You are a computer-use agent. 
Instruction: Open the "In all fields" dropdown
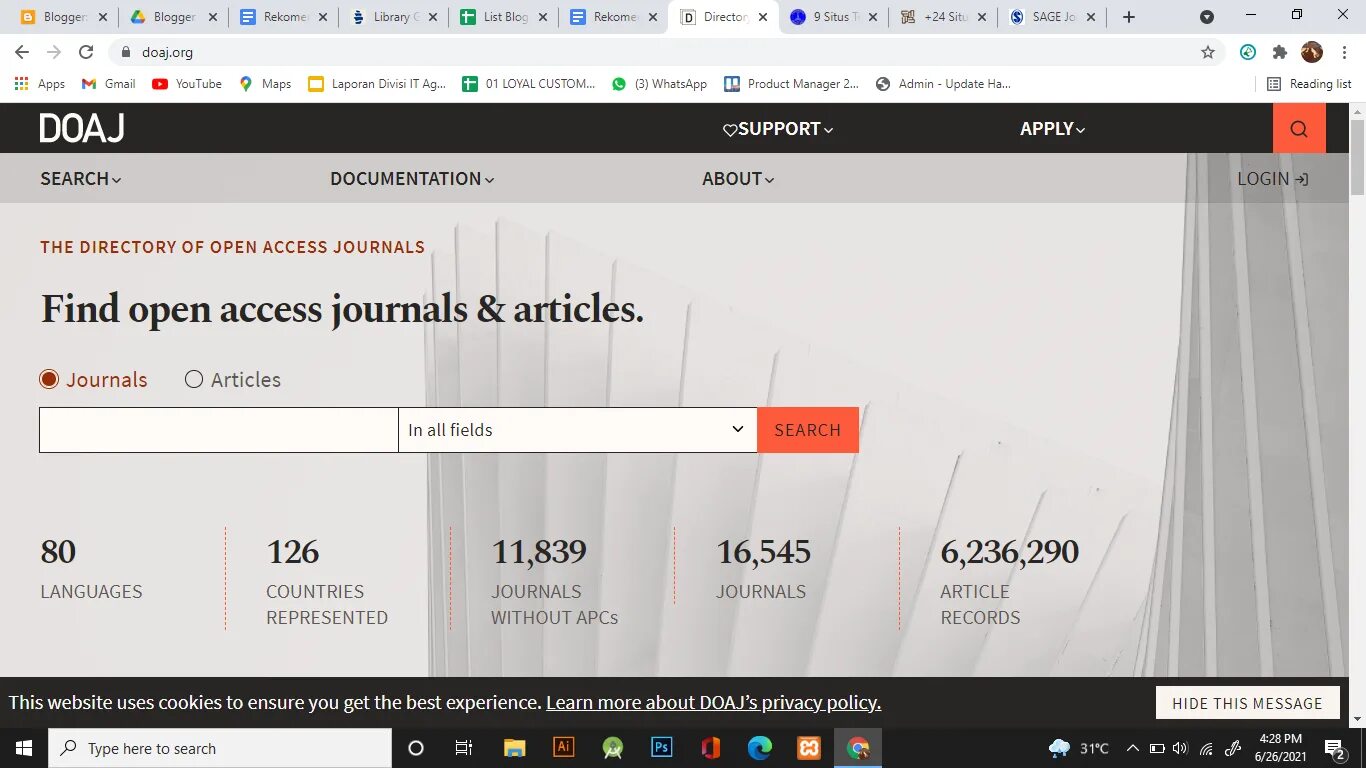[578, 430]
